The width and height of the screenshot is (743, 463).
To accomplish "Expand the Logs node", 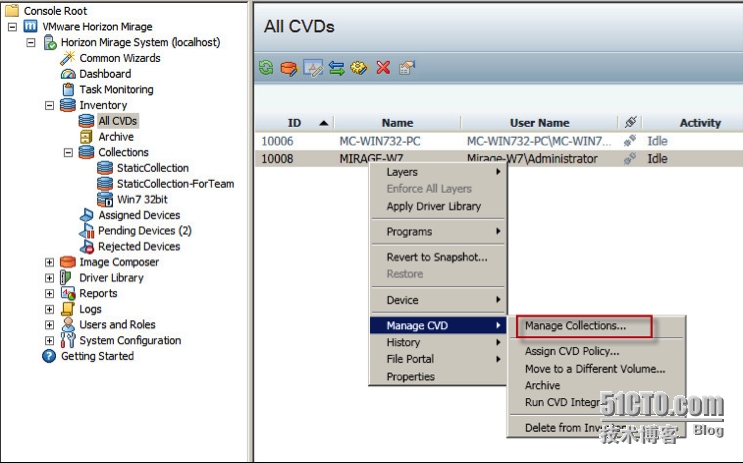I will click(49, 309).
